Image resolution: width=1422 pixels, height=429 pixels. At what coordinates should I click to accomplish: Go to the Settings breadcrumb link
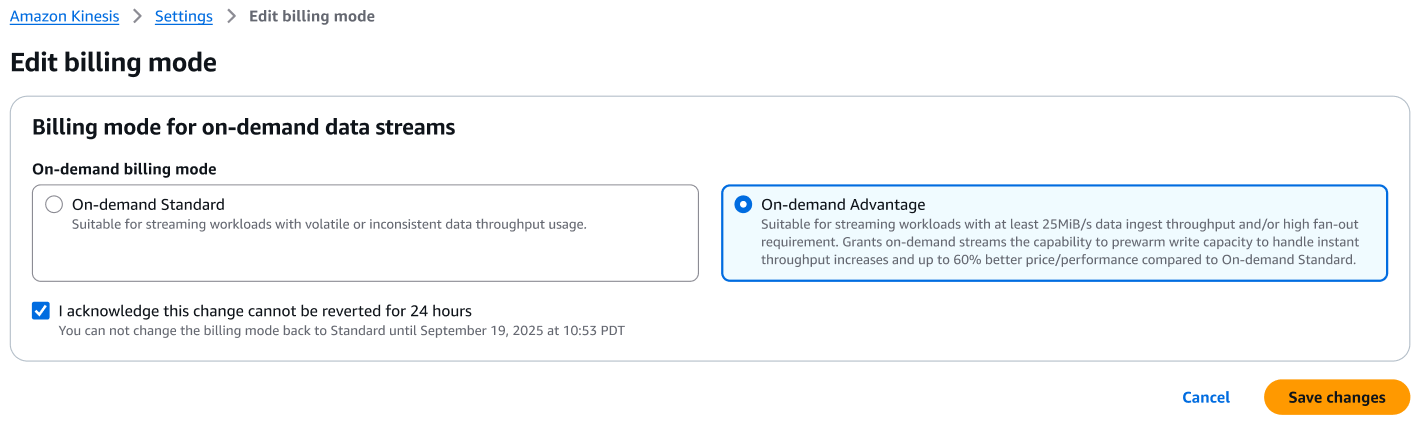(183, 17)
